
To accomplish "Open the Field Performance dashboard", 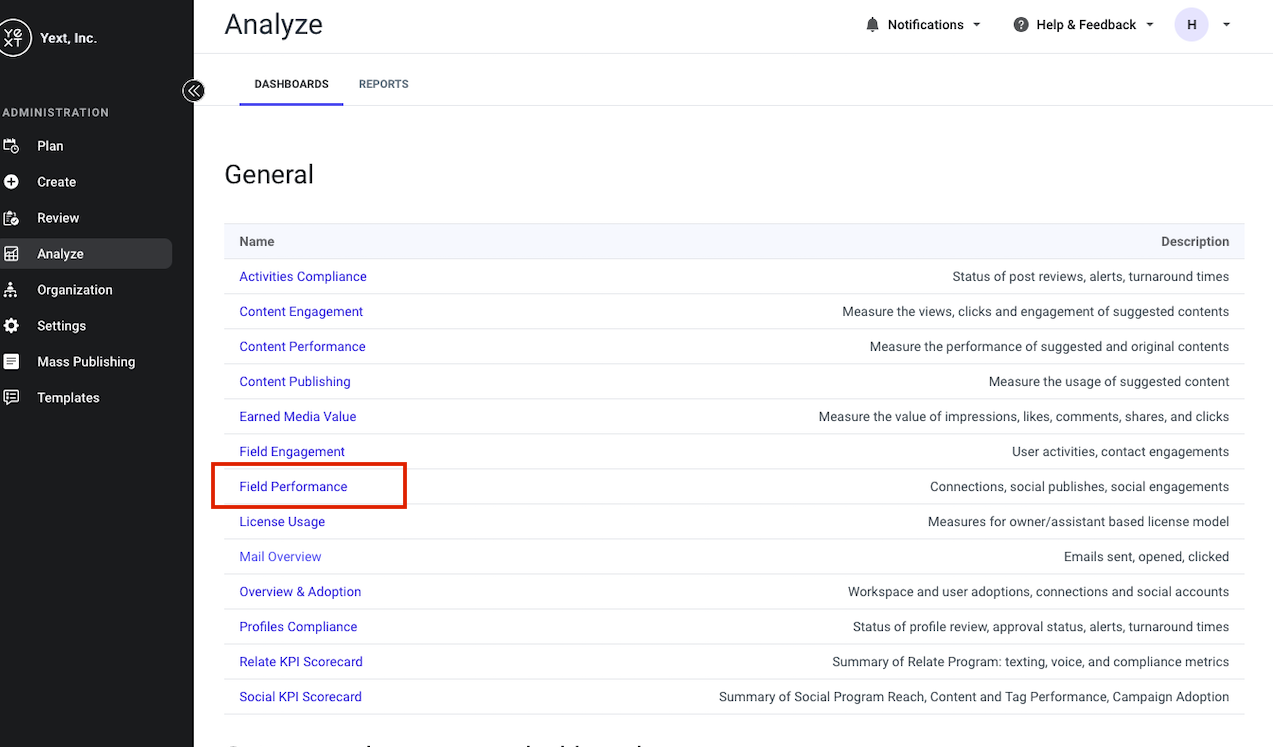I will (293, 487).
